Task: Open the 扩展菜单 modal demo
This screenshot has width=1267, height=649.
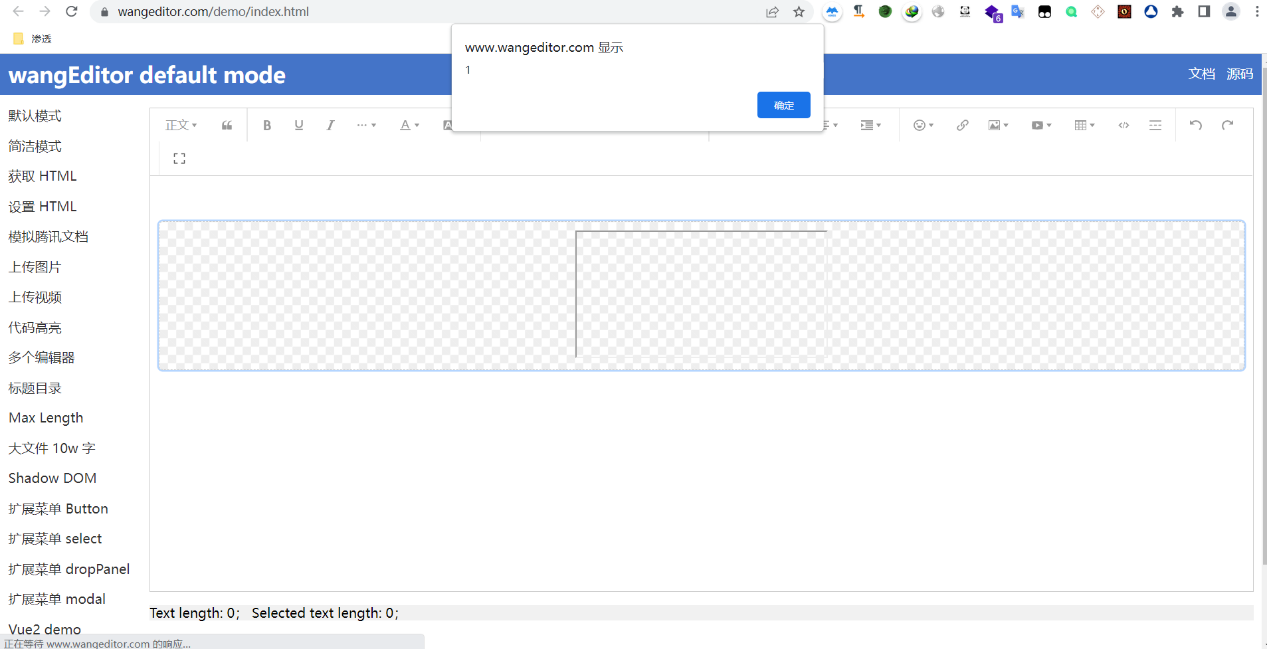Action: pyautogui.click(x=57, y=599)
